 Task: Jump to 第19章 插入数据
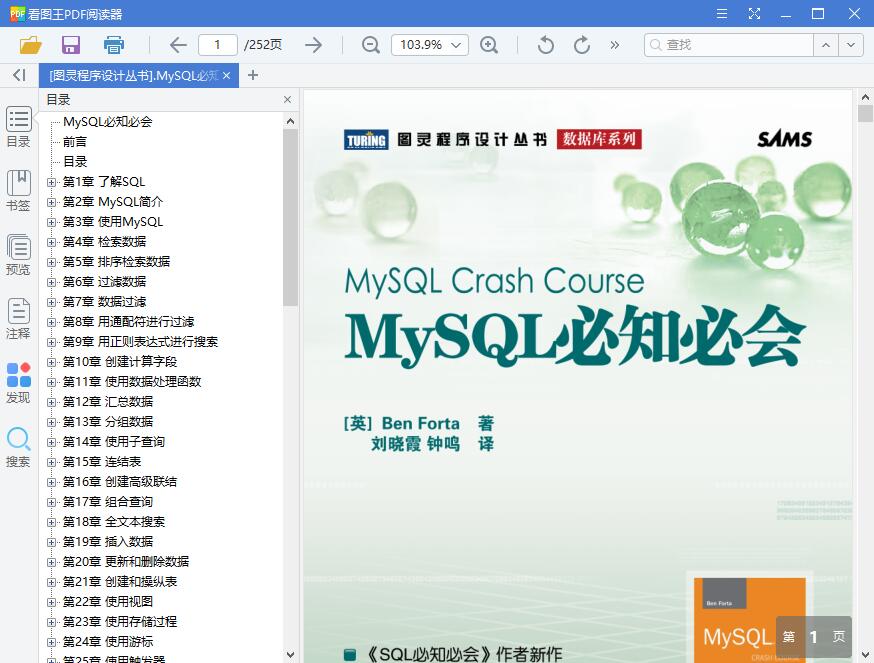point(108,542)
